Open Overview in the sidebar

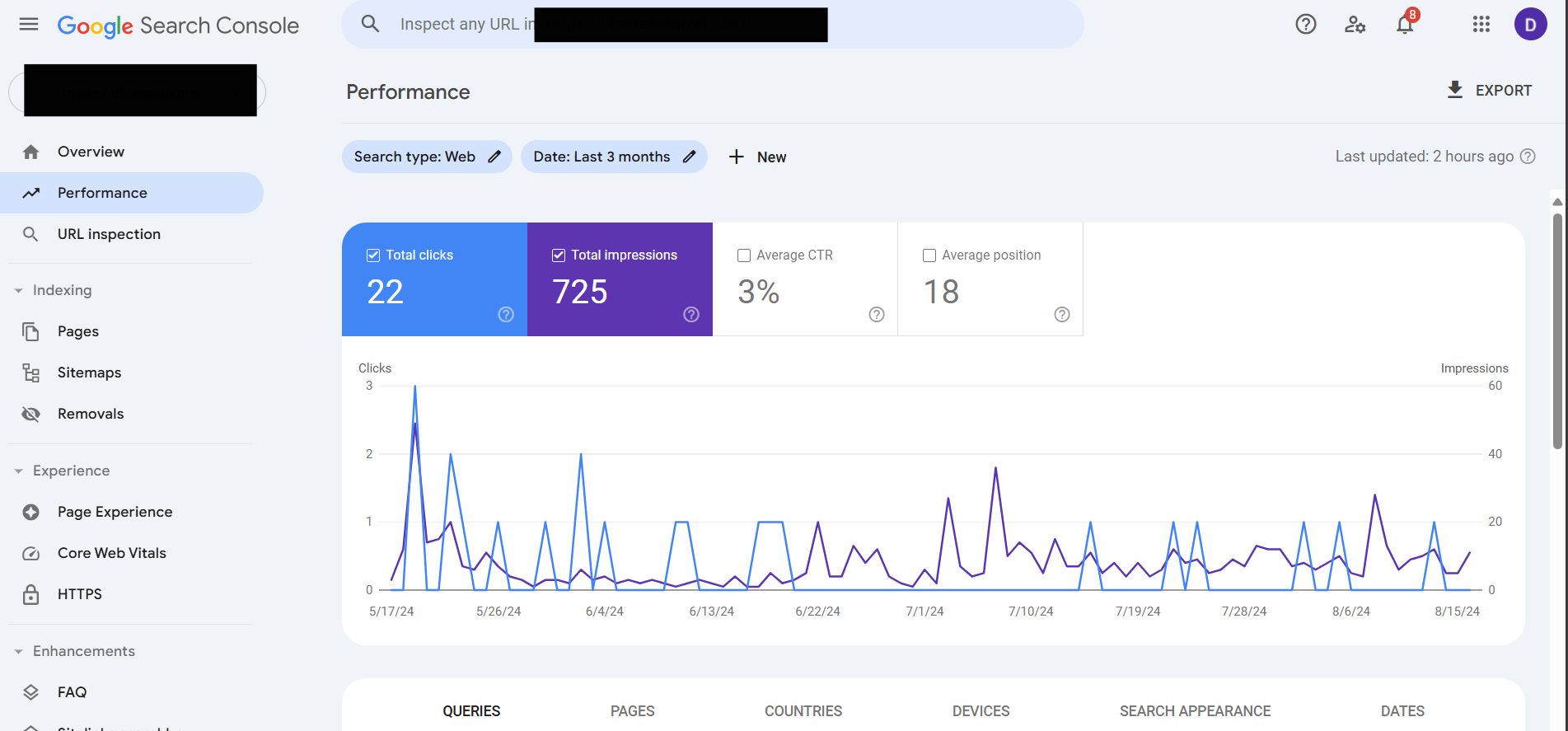tap(132, 152)
